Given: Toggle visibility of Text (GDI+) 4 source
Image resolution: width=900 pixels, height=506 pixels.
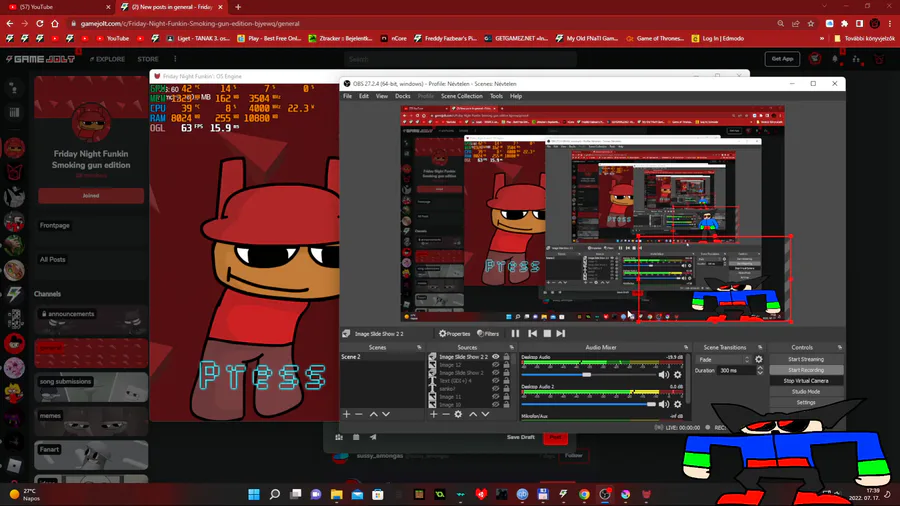Looking at the screenshot, I should [x=496, y=381].
